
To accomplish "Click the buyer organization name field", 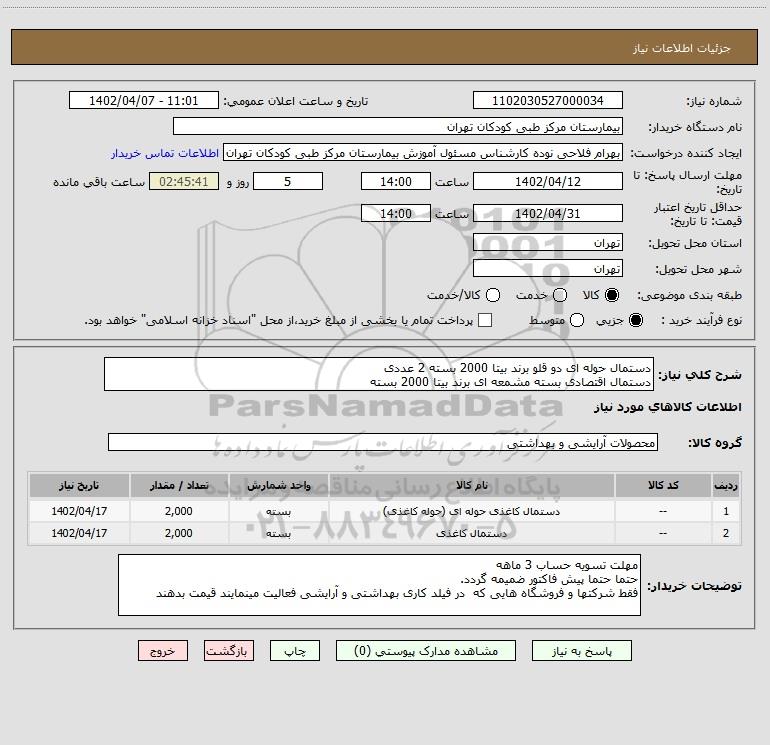I will tap(398, 126).
